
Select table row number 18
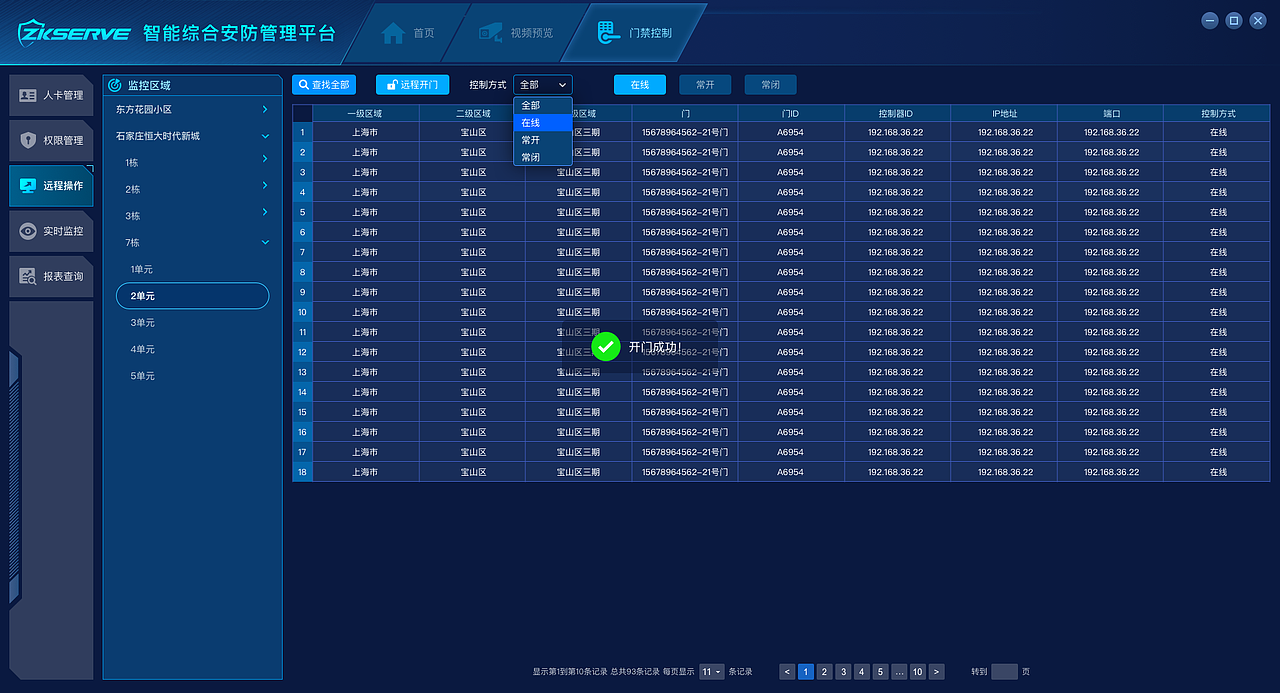point(781,472)
